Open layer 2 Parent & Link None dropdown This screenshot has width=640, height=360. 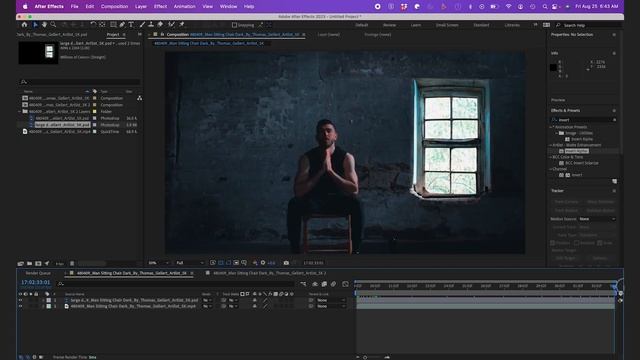331,306
